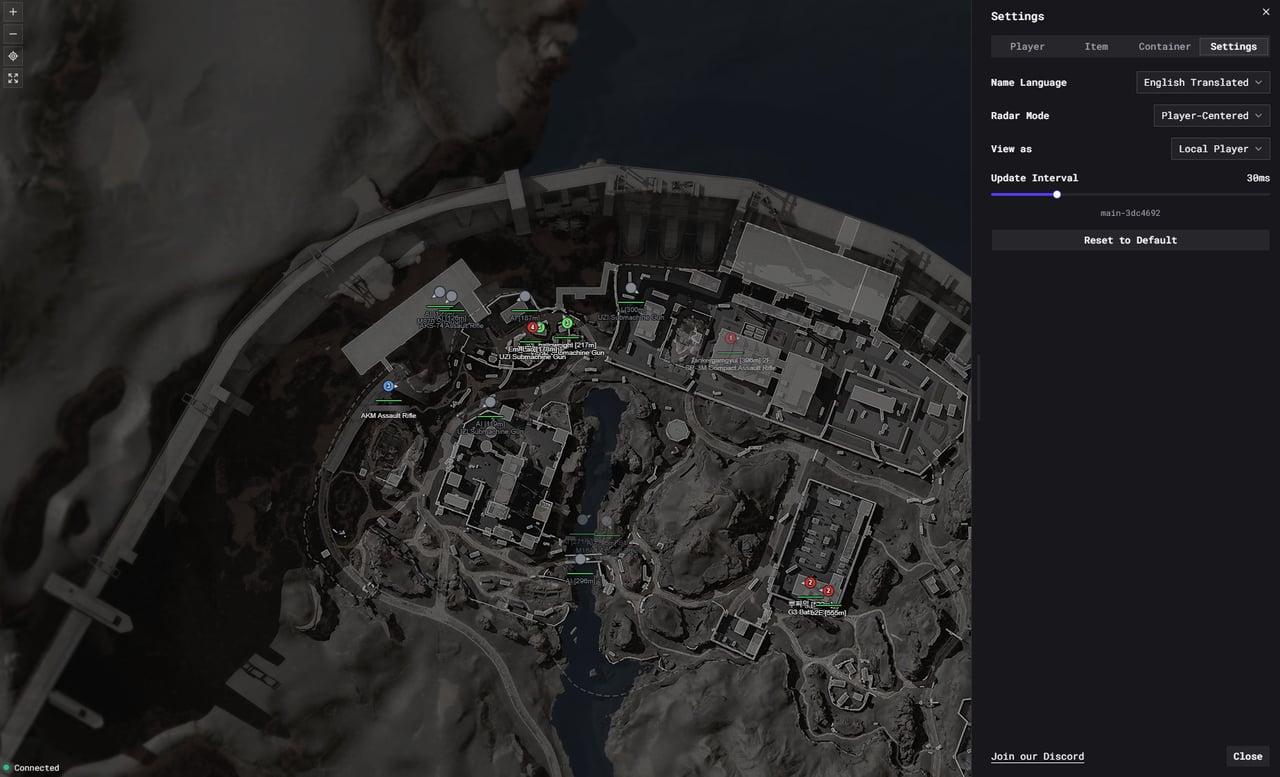Click Reset to Default button
The height and width of the screenshot is (777, 1280).
[x=1130, y=240]
